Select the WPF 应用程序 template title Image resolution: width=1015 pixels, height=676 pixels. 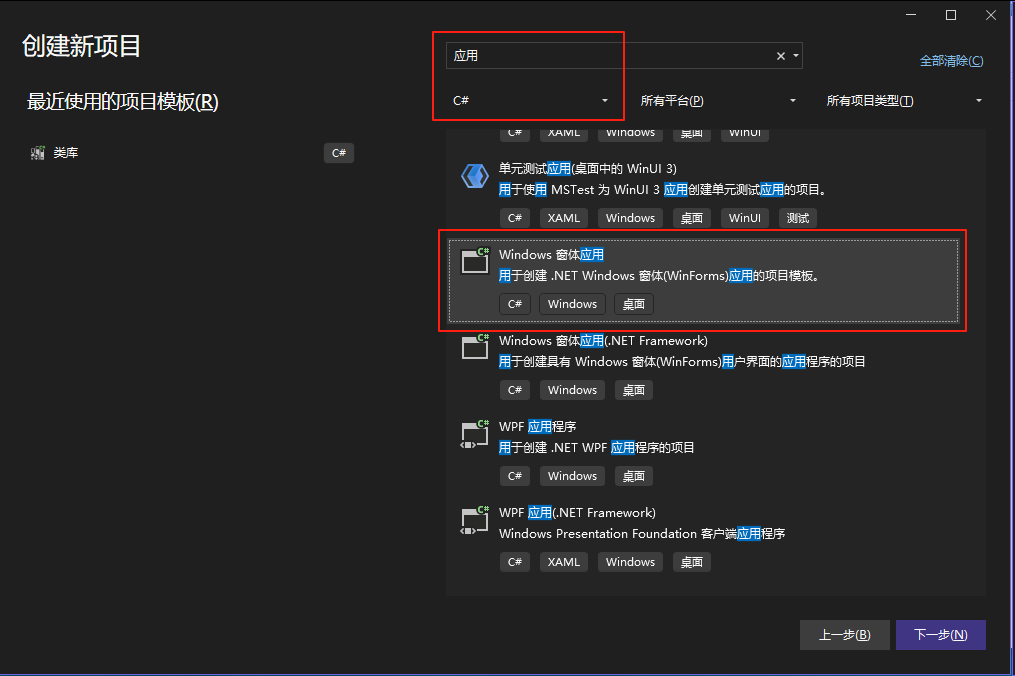pos(537,427)
